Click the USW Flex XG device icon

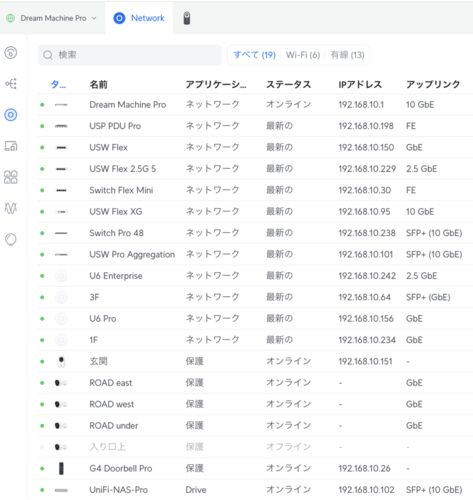[x=61, y=212]
